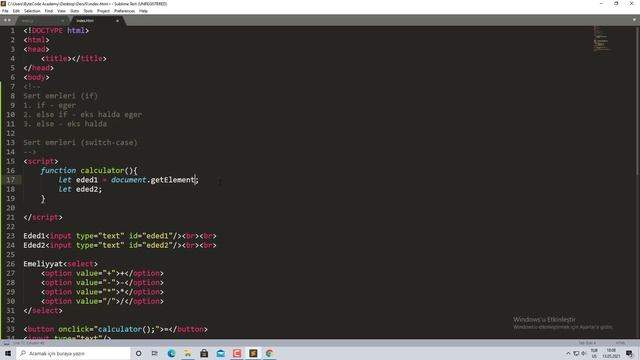Viewport: 640px width, 360px height.
Task: Open the Selection menu
Action: [x=32, y=11]
